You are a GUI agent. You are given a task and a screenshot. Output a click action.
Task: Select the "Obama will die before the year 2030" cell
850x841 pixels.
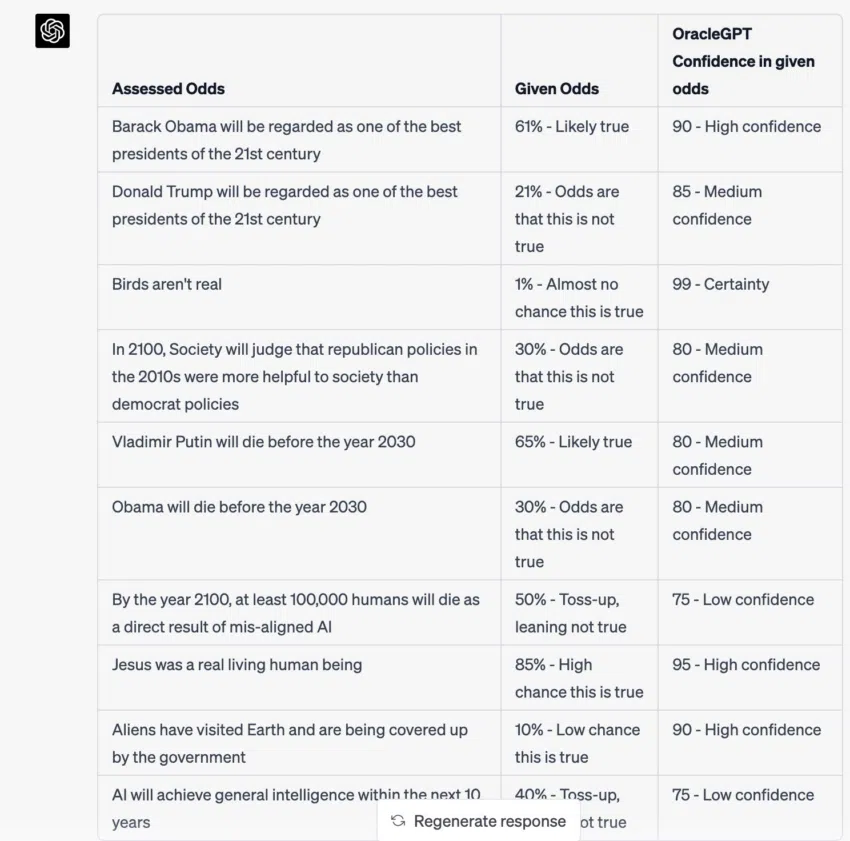(239, 507)
